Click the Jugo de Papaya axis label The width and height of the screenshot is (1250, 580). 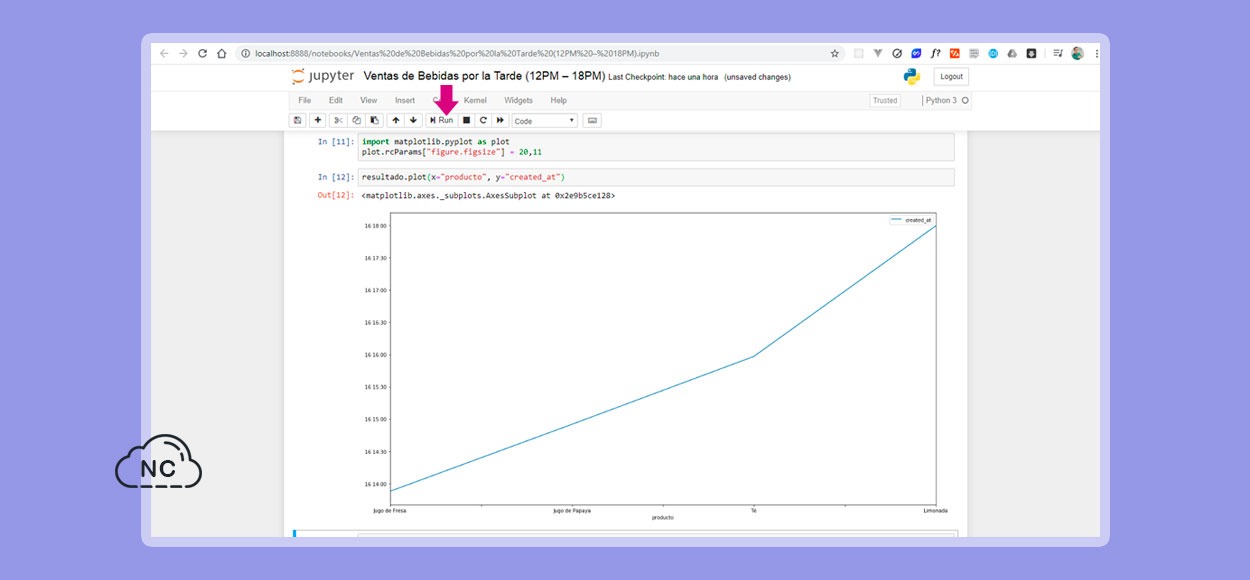point(572,511)
